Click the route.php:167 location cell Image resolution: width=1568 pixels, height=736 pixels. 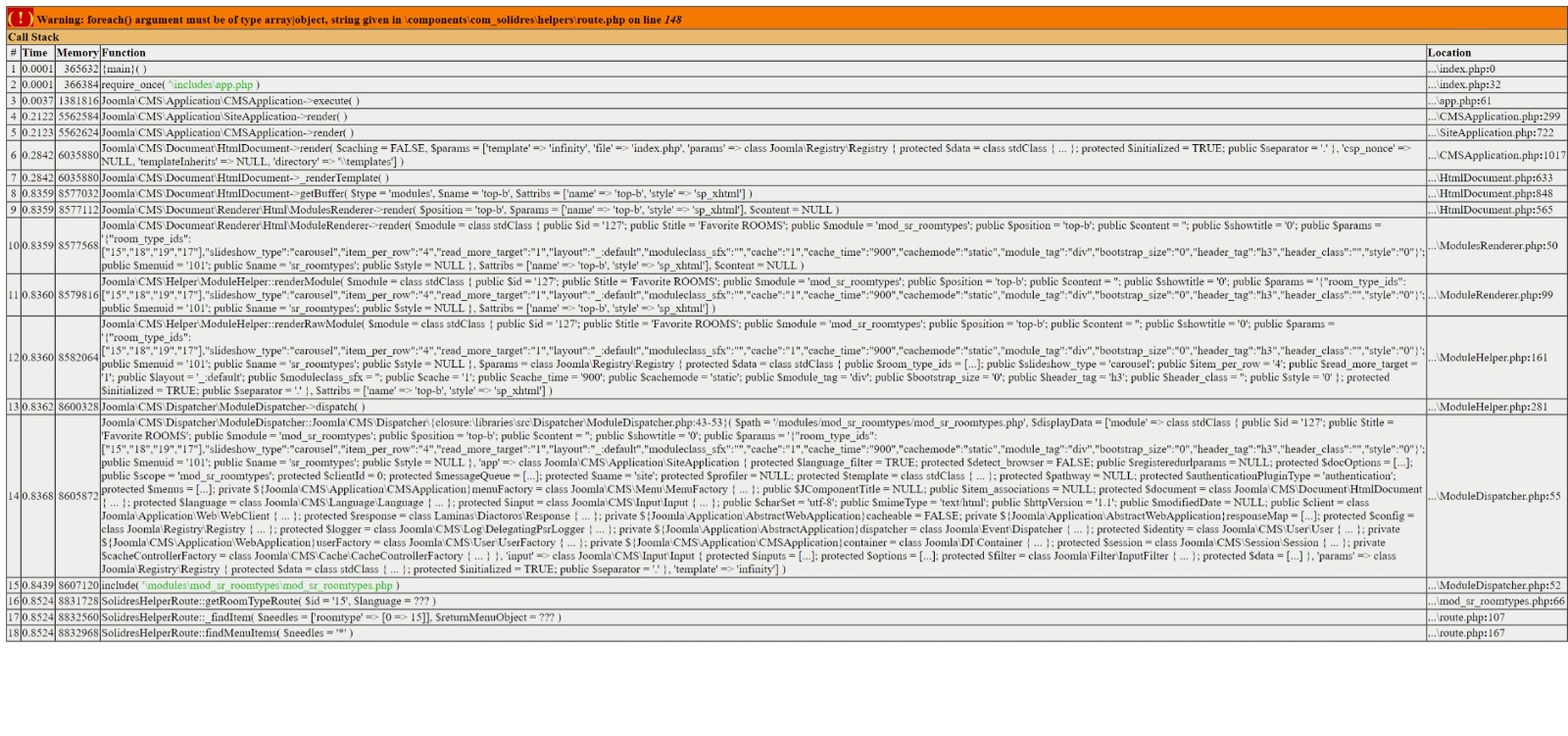point(1466,633)
